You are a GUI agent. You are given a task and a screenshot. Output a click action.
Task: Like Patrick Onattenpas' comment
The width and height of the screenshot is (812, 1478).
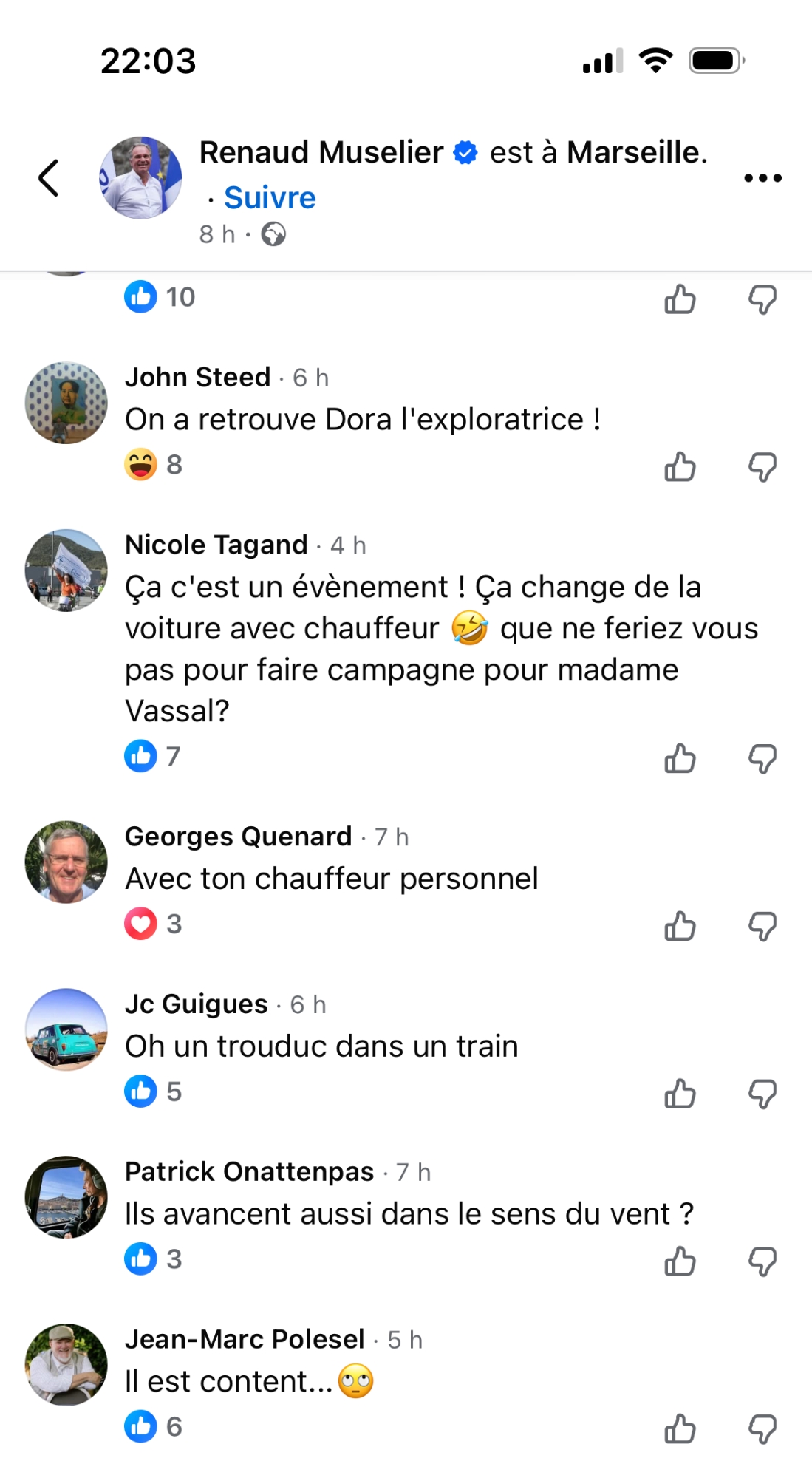click(680, 1261)
